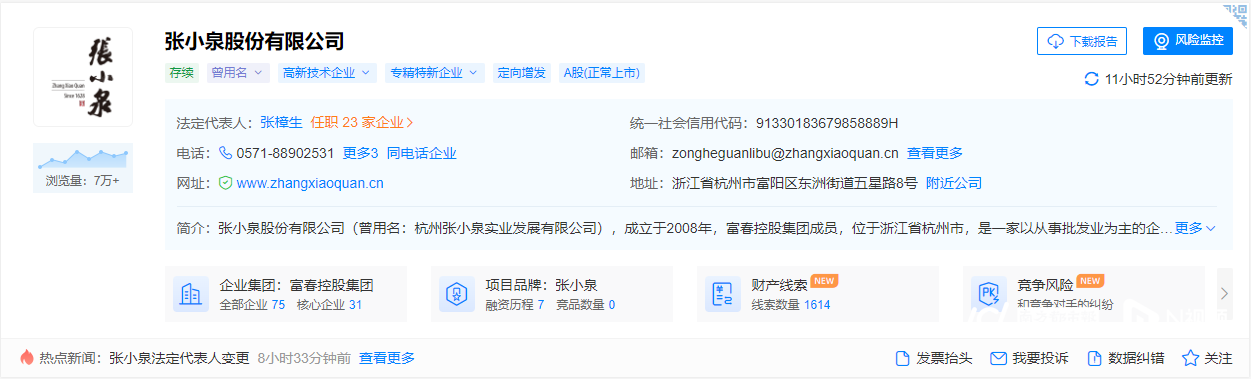Show 更多3 phone numbers
Image resolution: width=1251 pixels, height=379 pixels.
pos(360,153)
